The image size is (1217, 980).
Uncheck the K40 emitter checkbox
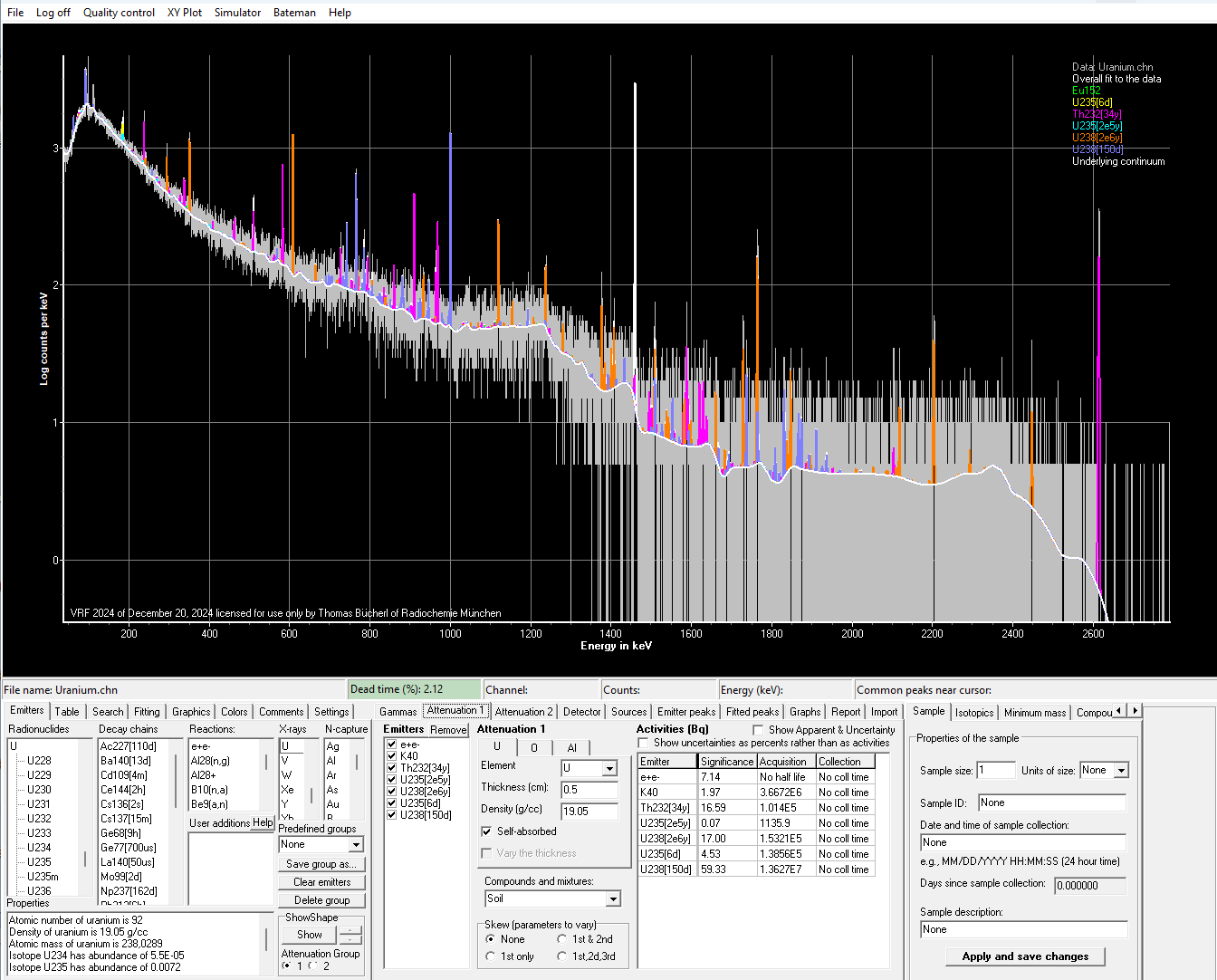[391, 755]
